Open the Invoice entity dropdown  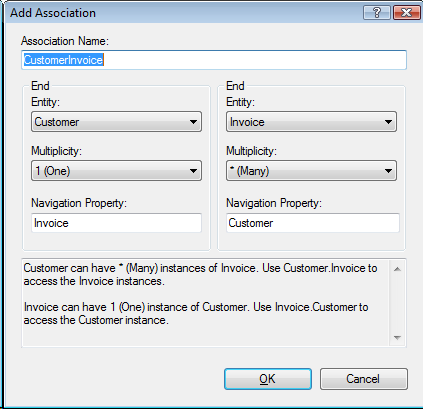(311, 122)
